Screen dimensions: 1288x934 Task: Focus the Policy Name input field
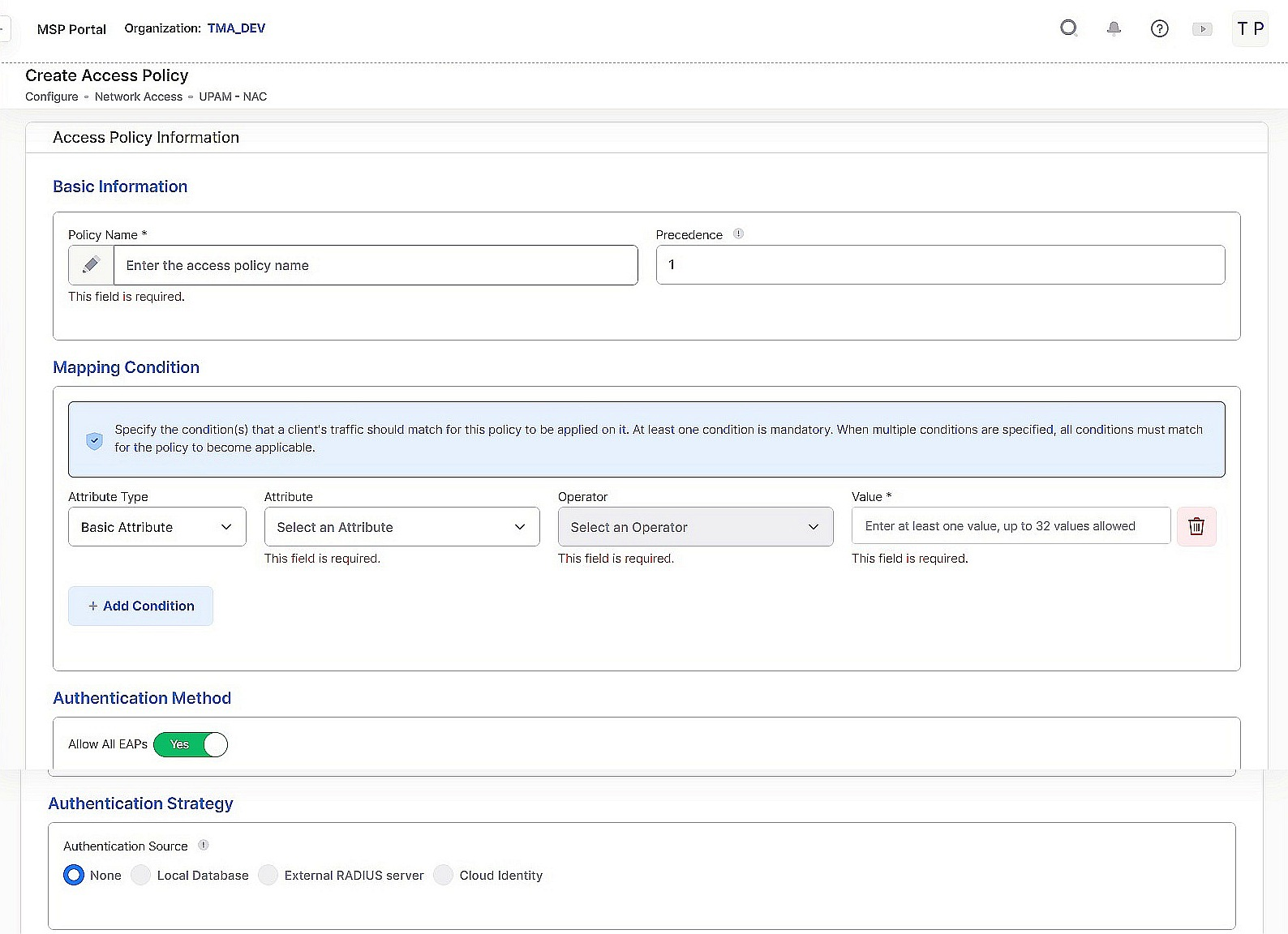(x=376, y=265)
